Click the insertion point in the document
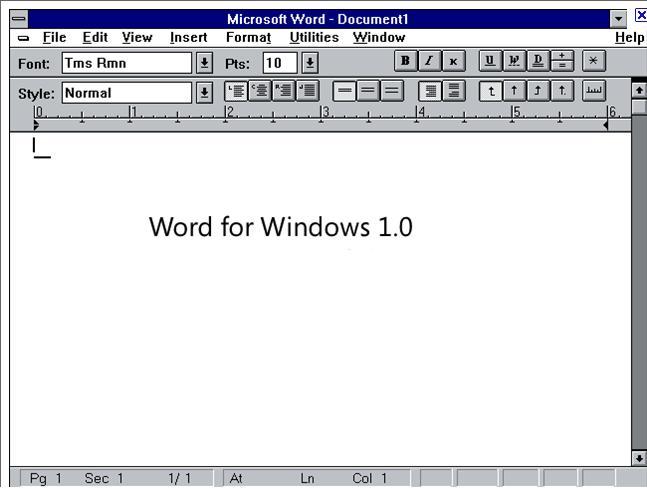Image resolution: width=647 pixels, height=489 pixels. pos(34,146)
